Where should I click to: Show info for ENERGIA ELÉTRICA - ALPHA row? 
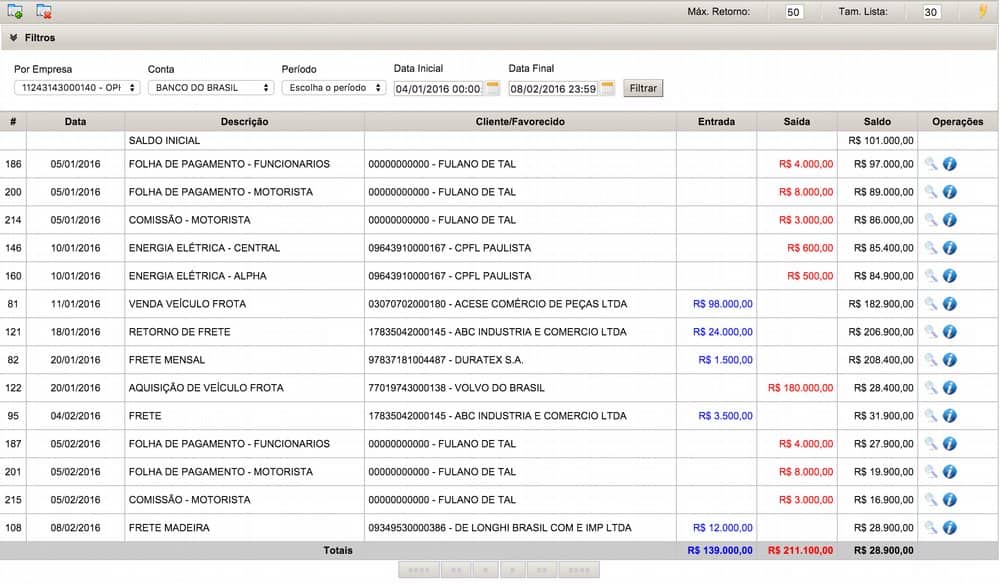coord(950,276)
